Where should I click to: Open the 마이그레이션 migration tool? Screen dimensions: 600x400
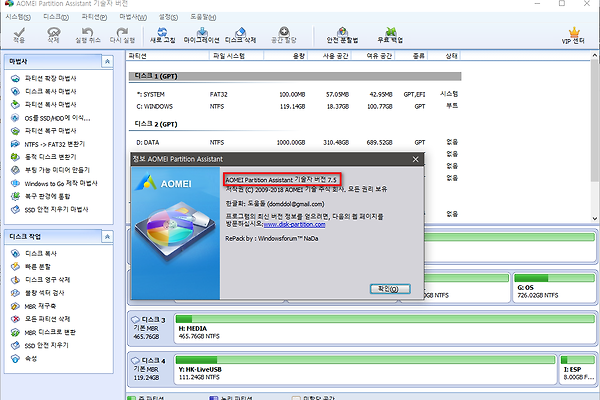(202, 35)
